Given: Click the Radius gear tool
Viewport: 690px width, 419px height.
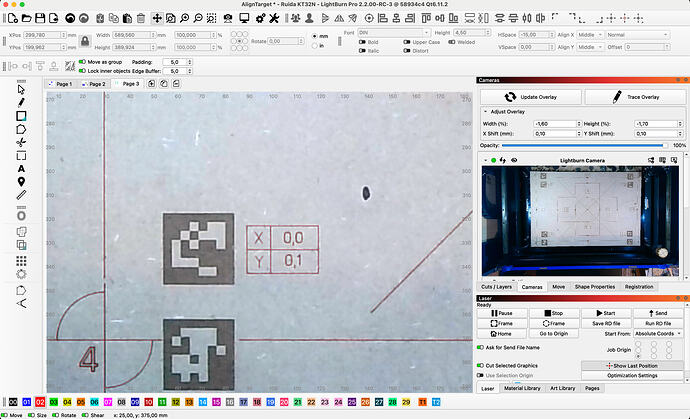Looking at the screenshot, I should 21,274.
